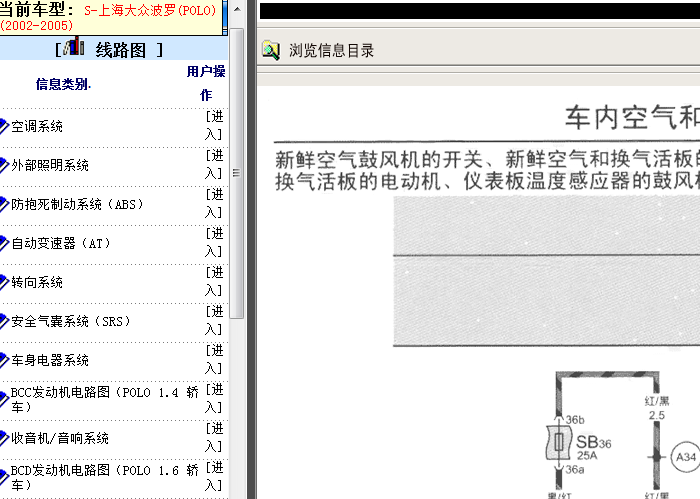
Task: Click the arrow icon before 收音机/音响系统
Action: coord(4,438)
